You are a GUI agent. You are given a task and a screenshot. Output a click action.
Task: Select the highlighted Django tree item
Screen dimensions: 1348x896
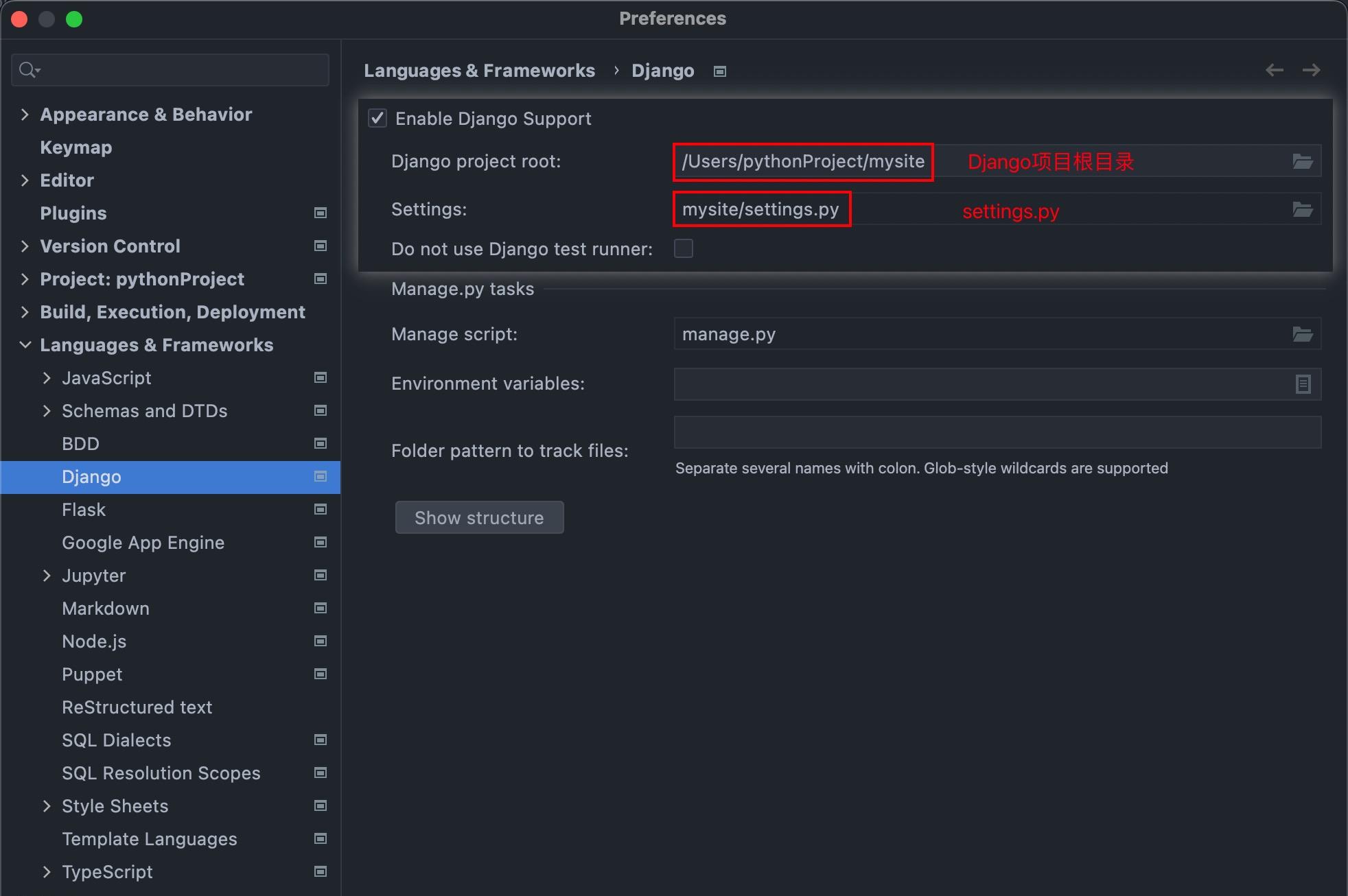pyautogui.click(x=170, y=477)
